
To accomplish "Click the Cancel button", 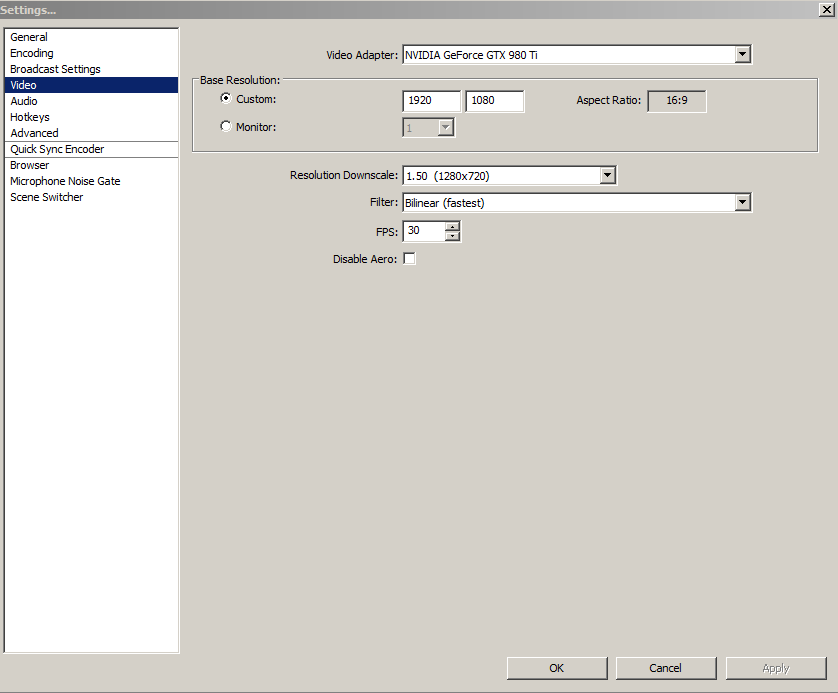I will point(666,668).
